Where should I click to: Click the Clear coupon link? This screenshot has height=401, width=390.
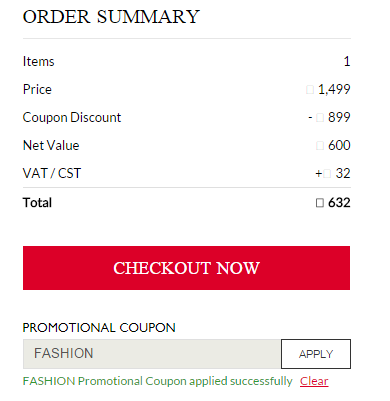pyautogui.click(x=314, y=381)
